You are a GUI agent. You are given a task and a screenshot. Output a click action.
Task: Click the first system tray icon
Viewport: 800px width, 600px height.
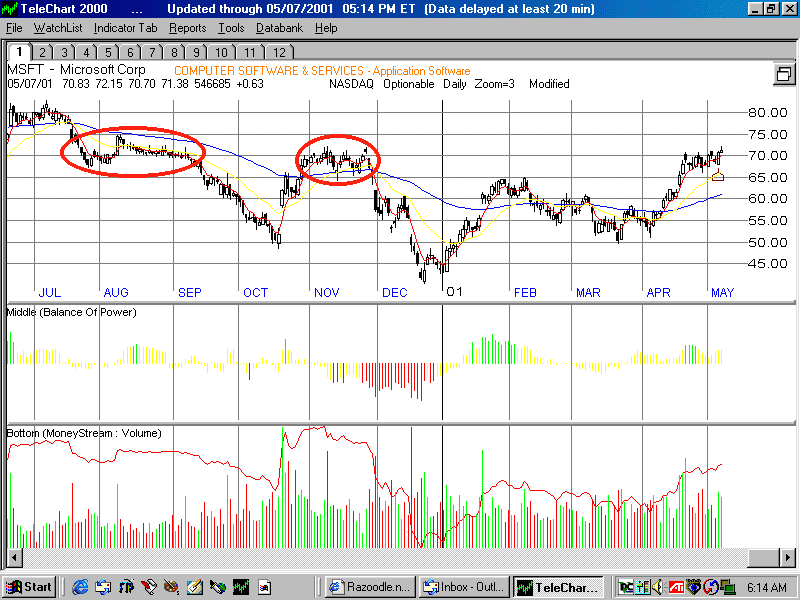click(x=626, y=587)
